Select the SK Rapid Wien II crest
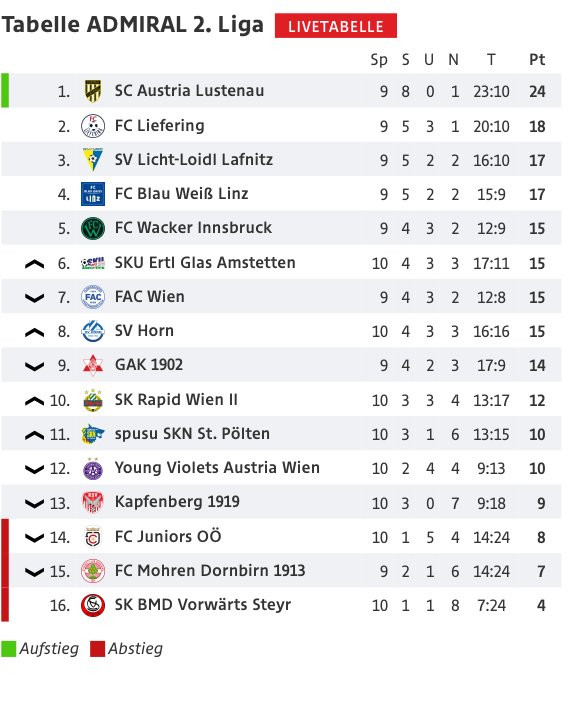 (93, 400)
